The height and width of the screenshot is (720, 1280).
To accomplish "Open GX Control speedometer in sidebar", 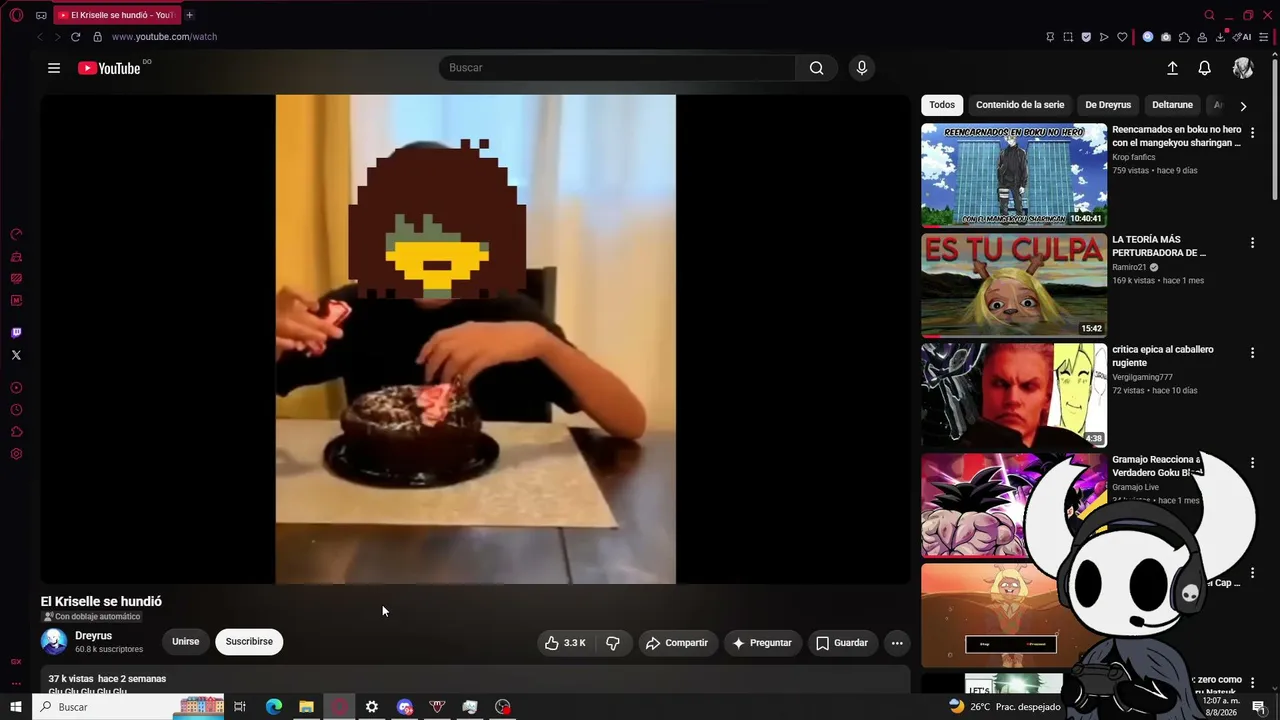I will (x=16, y=234).
